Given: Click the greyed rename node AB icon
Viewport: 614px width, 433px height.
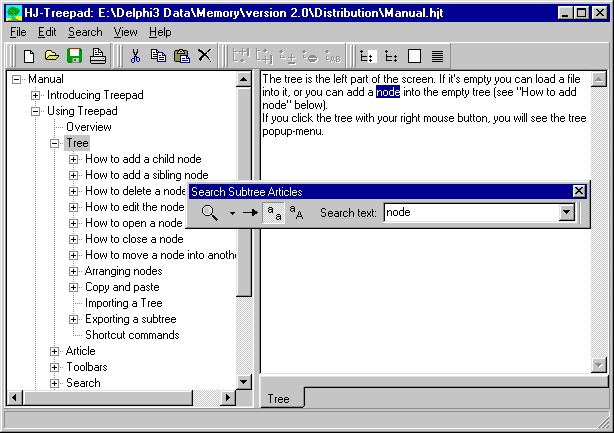Looking at the screenshot, I should (333, 56).
